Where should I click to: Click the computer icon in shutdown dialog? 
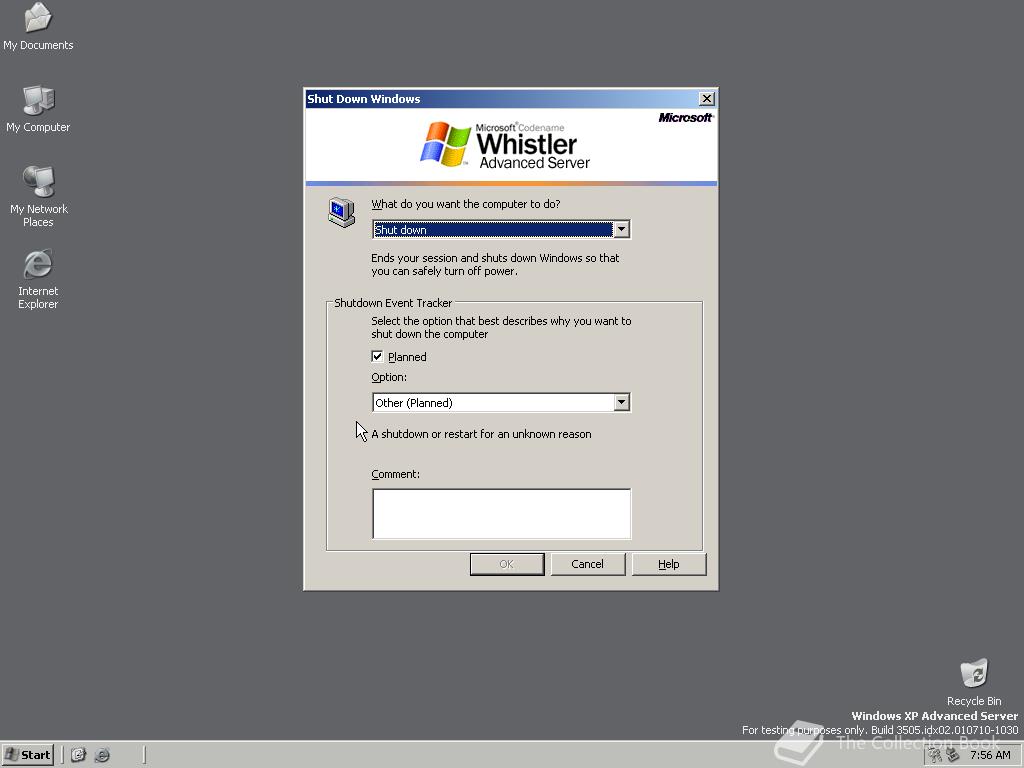342,212
